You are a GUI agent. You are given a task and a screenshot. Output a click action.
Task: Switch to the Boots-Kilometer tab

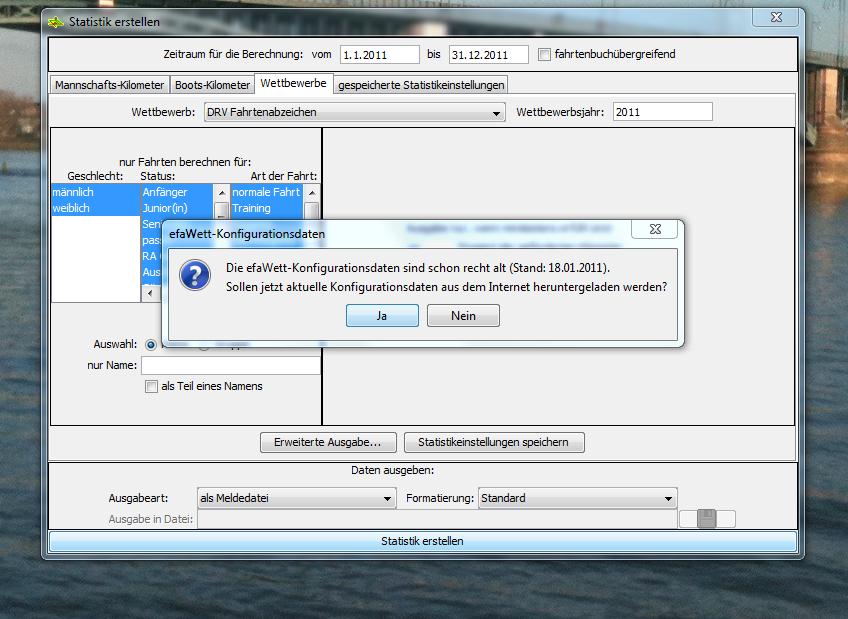pyautogui.click(x=212, y=85)
